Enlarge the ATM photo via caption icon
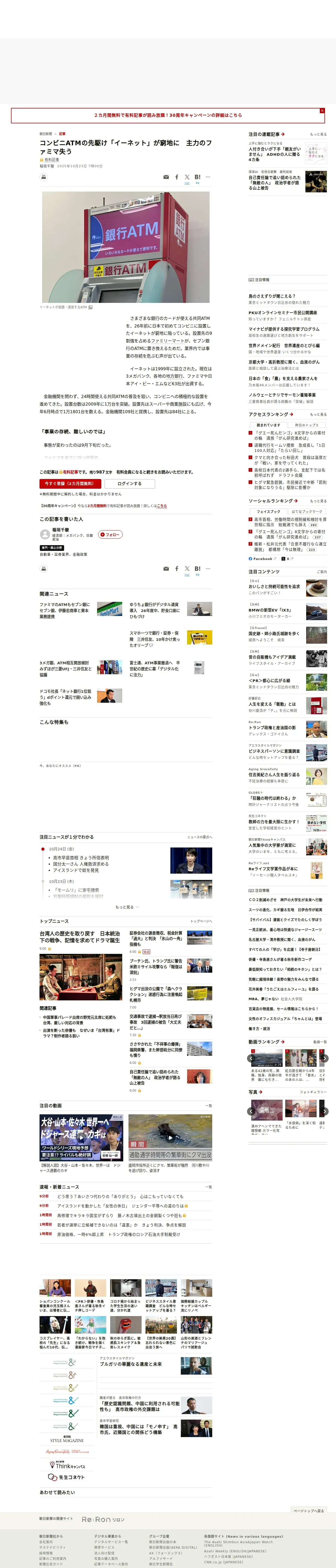Screen dimensions: 336x1568 pos(91,307)
